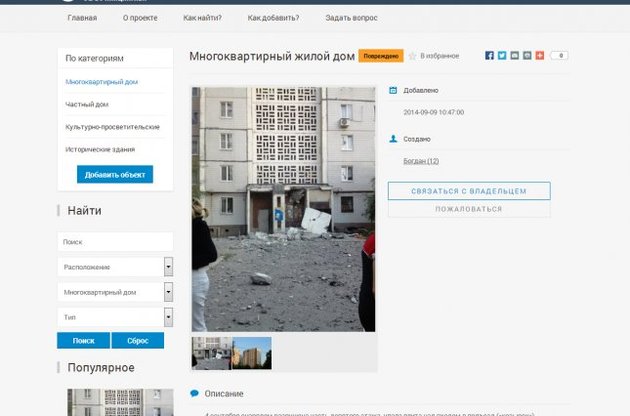This screenshot has height=416, width=630.
Task: Select the Многоквартирный дом category
Action: point(102,82)
